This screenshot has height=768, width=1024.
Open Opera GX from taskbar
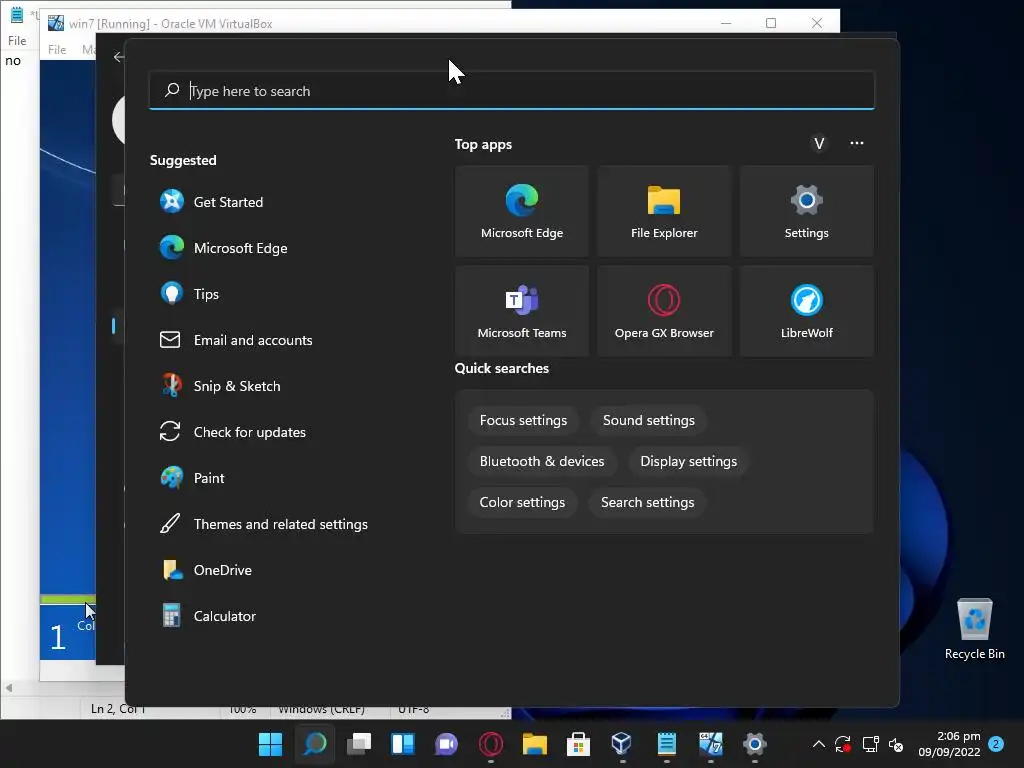490,744
